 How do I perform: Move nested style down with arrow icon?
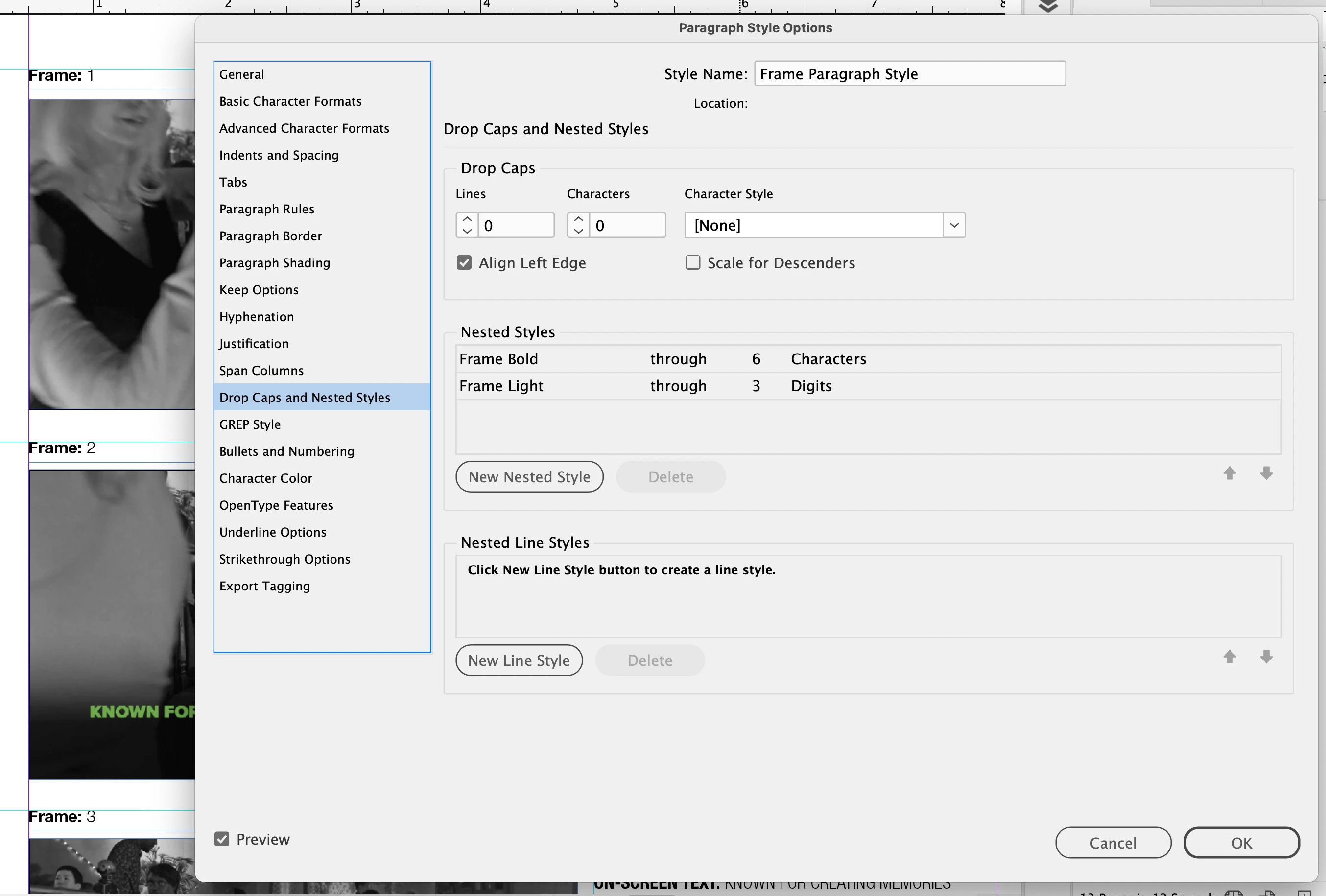point(1266,473)
